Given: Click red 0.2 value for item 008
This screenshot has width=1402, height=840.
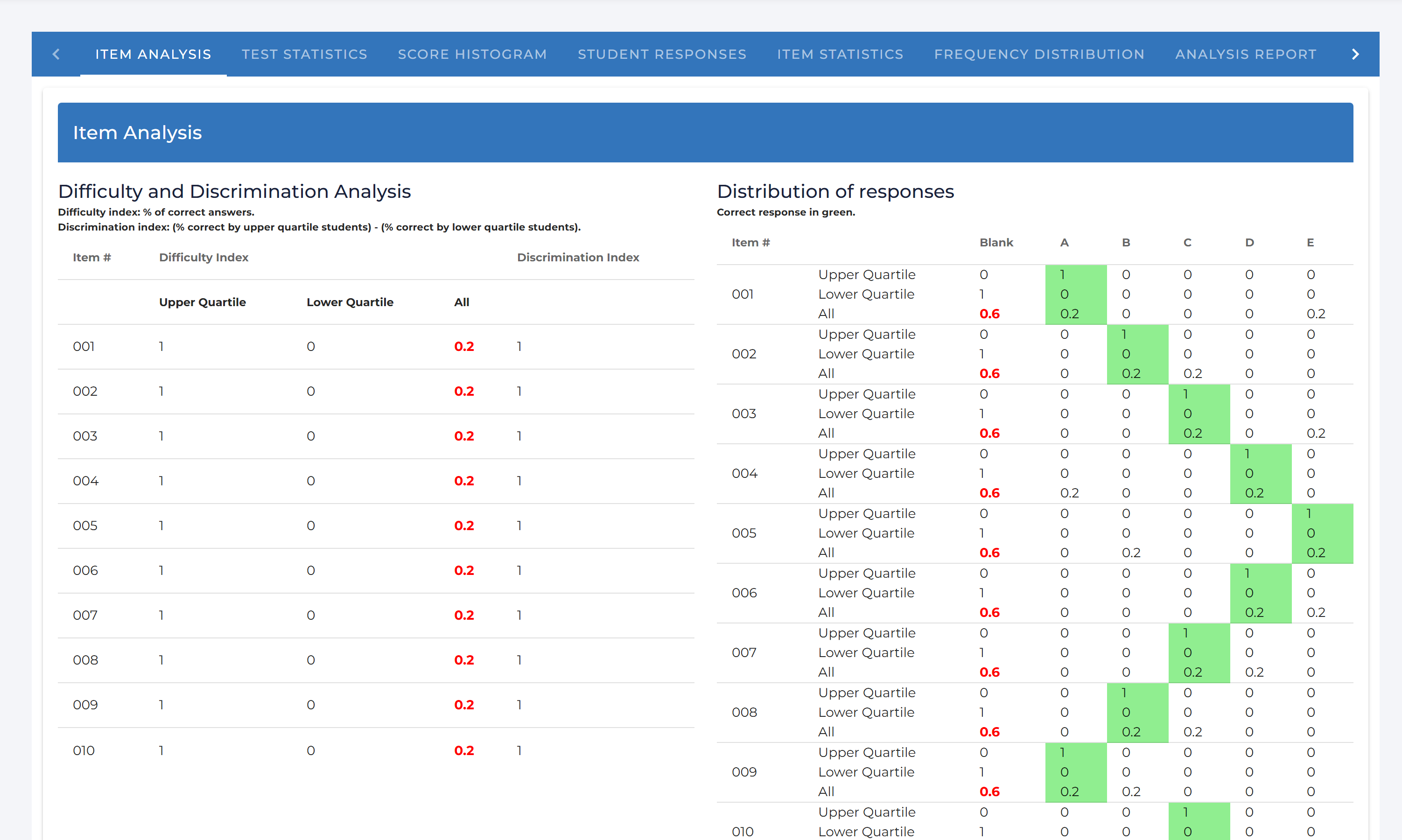Looking at the screenshot, I should [464, 660].
